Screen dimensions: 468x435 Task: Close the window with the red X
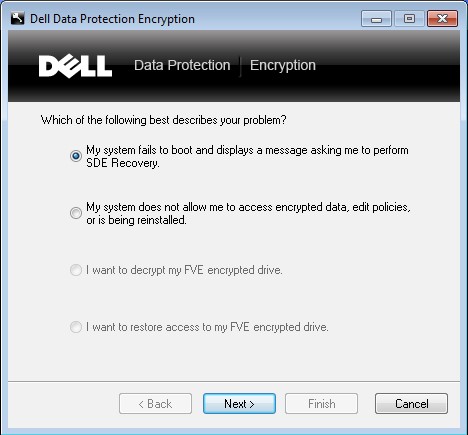[442, 19]
